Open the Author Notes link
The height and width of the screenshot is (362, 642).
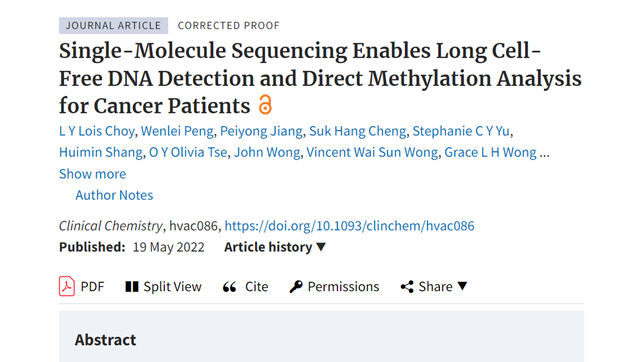pos(114,195)
